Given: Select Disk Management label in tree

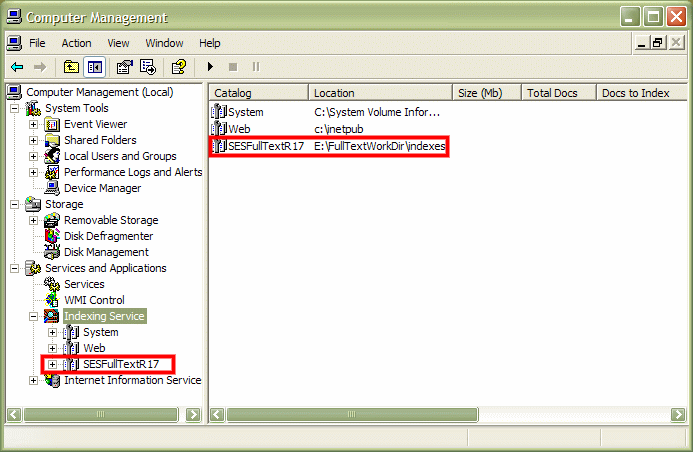Looking at the screenshot, I should point(106,252).
